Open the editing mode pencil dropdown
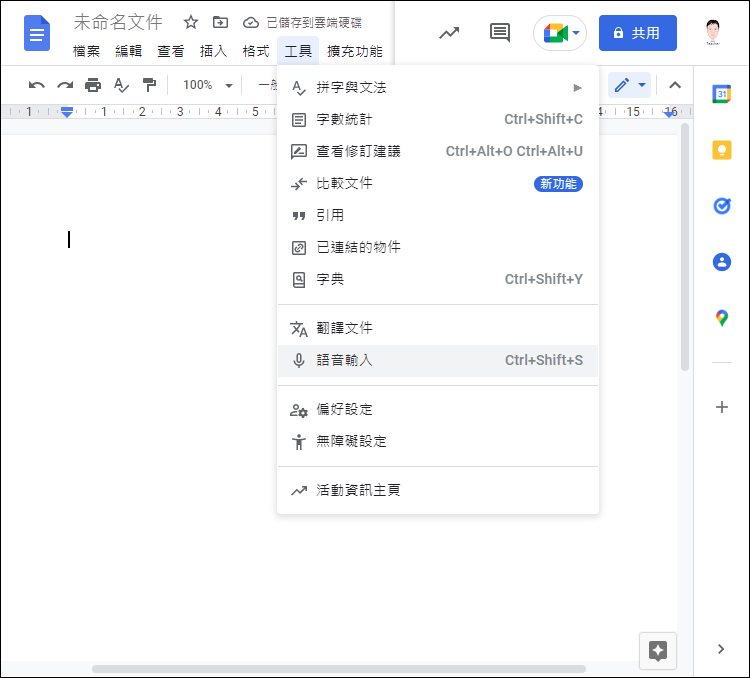Image resolution: width=750 pixels, height=678 pixels. (629, 85)
